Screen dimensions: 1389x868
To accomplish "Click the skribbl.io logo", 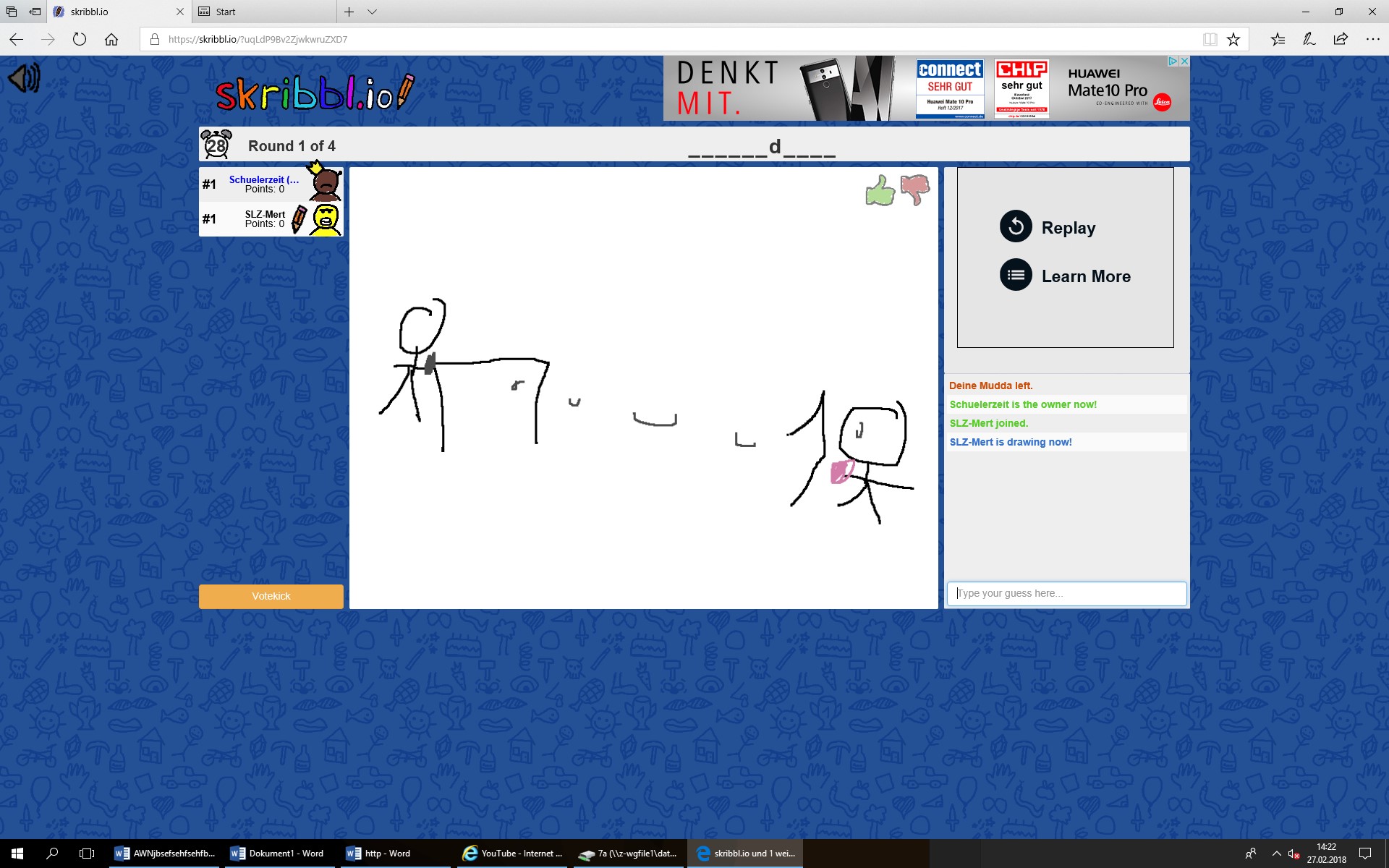I will (x=315, y=93).
